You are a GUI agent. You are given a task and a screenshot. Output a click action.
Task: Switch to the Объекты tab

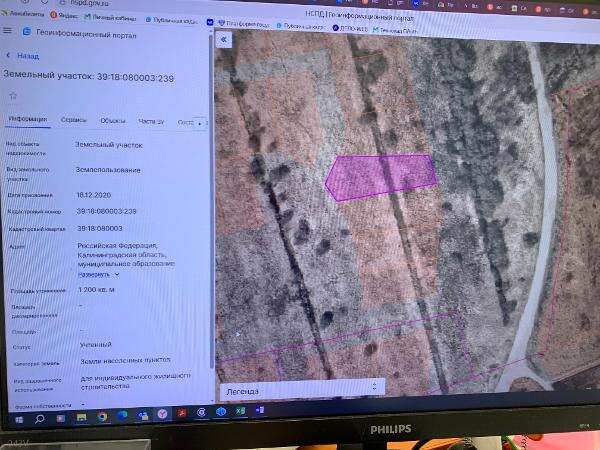click(113, 121)
